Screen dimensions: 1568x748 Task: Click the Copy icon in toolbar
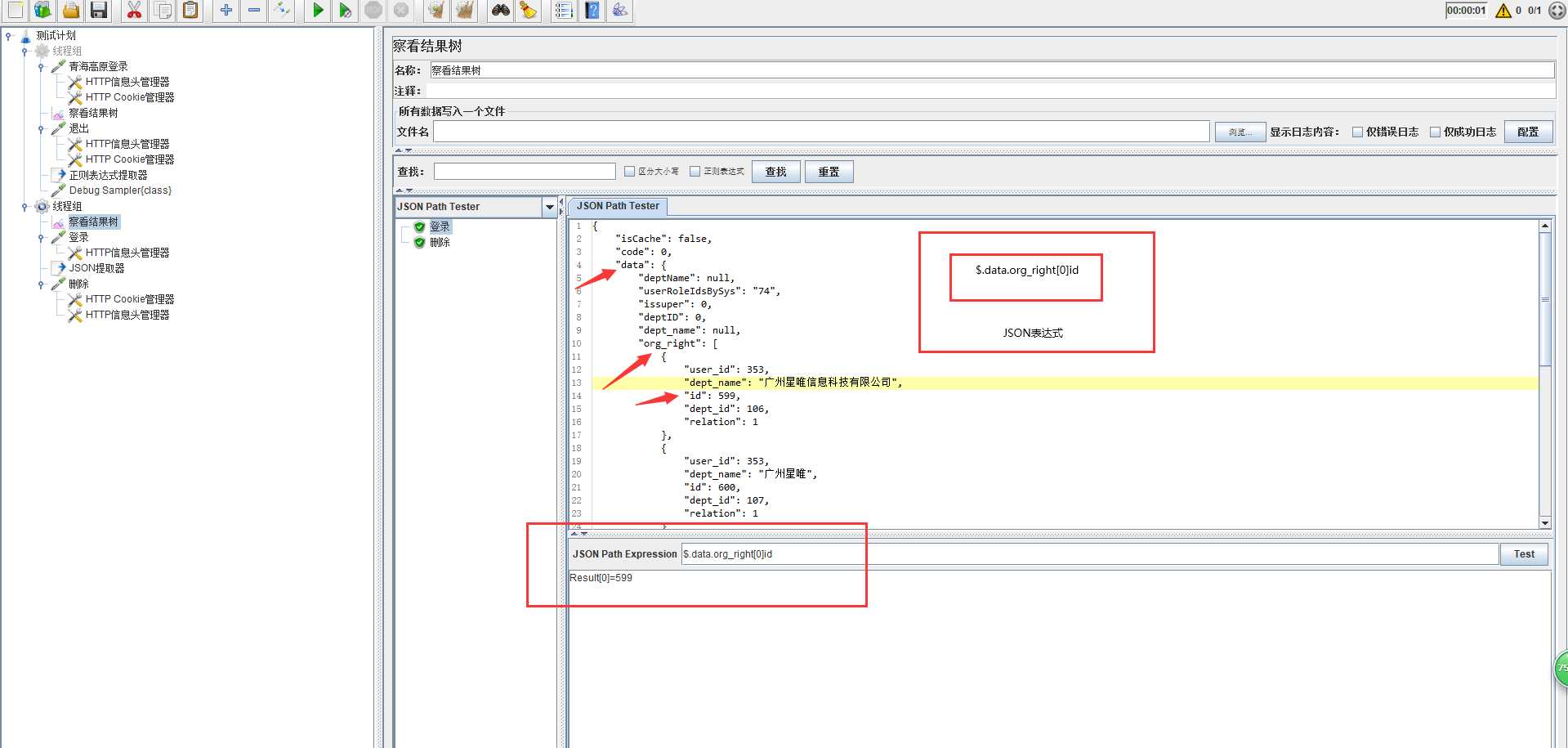[163, 10]
